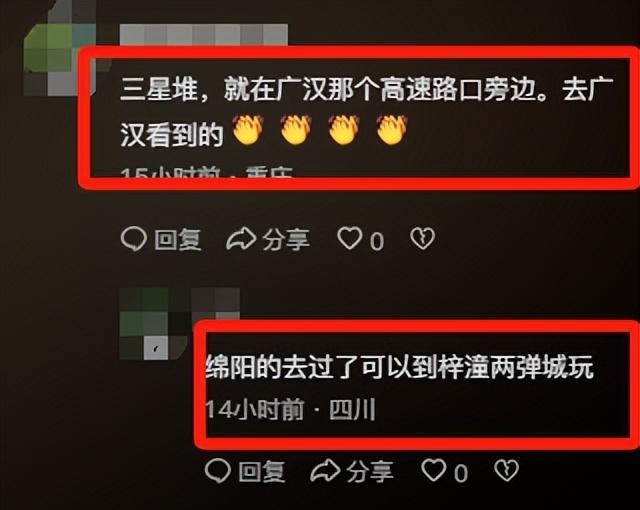Dislike the 绵阳 comment with the broken heart icon

tap(507, 471)
